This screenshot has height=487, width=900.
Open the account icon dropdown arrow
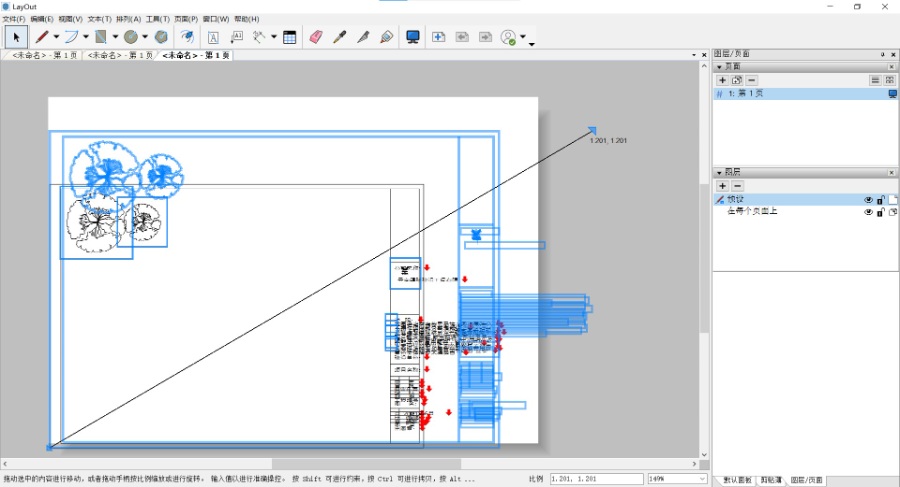coord(523,37)
